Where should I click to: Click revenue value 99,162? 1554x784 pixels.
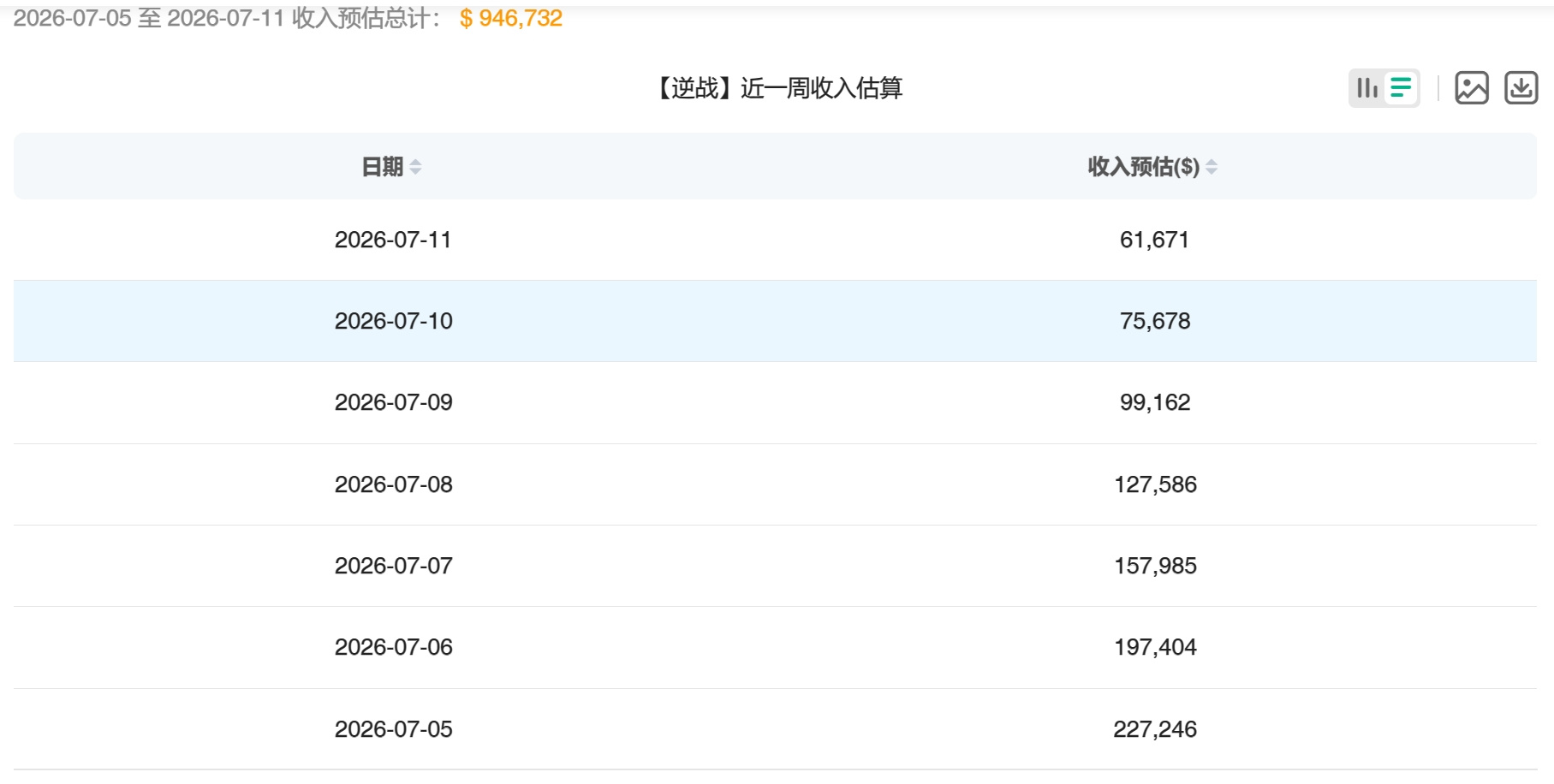(x=1155, y=402)
